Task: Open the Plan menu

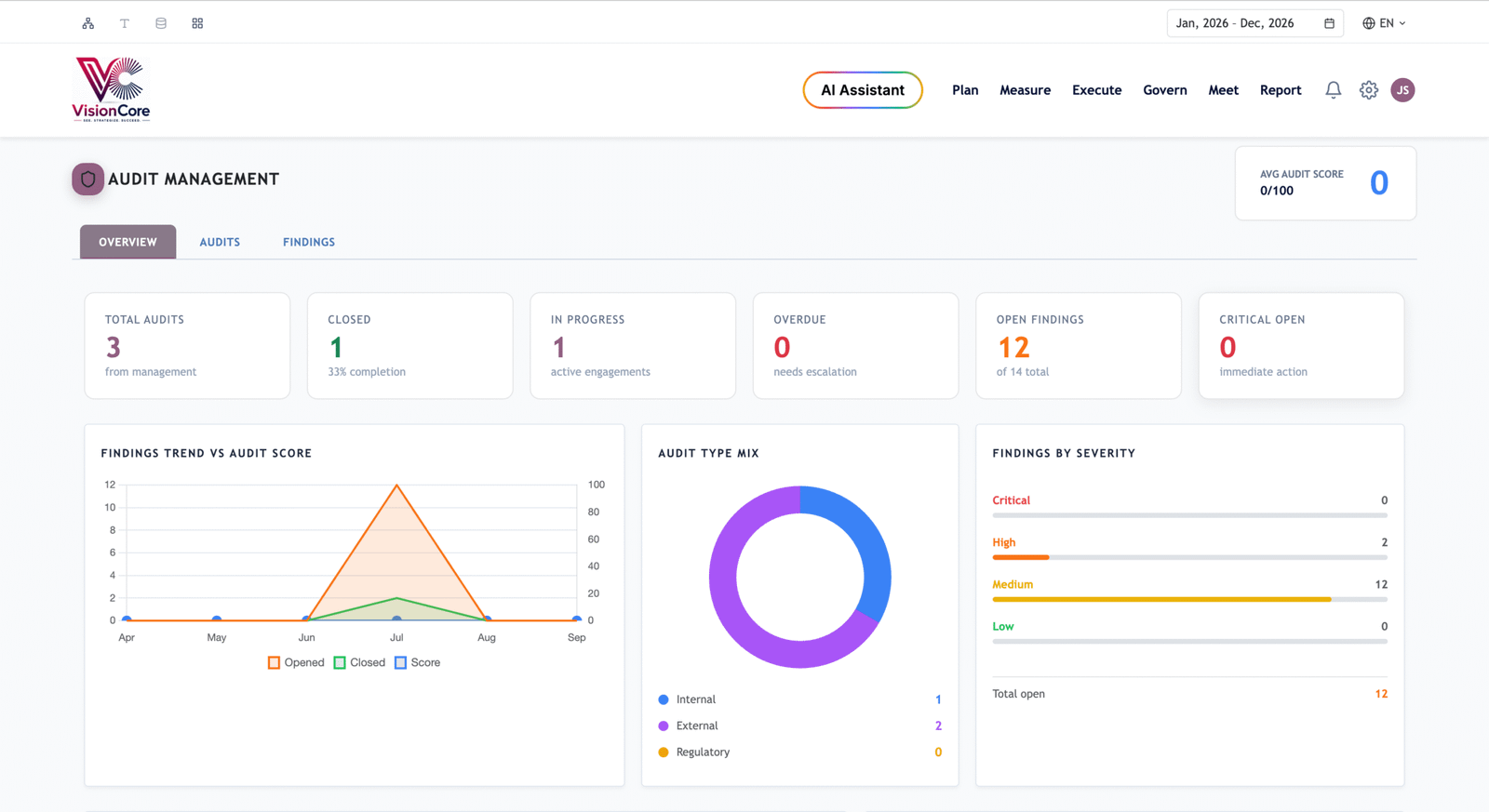Action: (x=965, y=90)
